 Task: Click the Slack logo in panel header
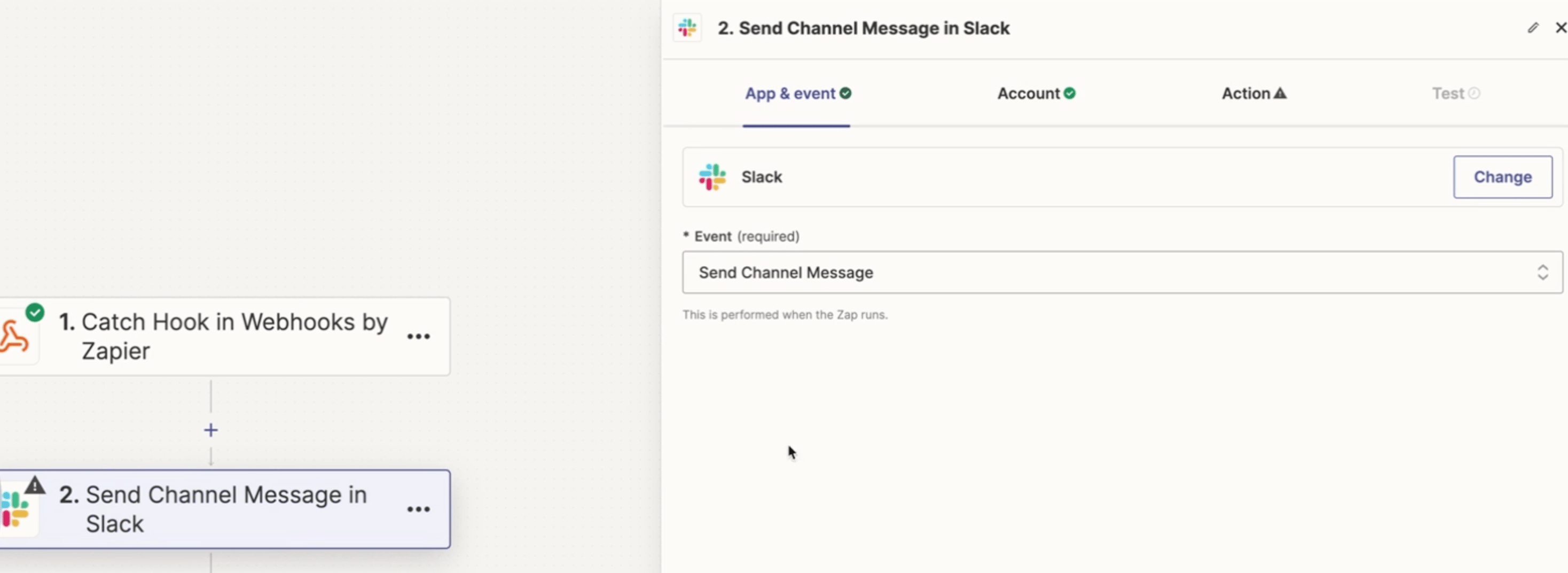(x=687, y=28)
